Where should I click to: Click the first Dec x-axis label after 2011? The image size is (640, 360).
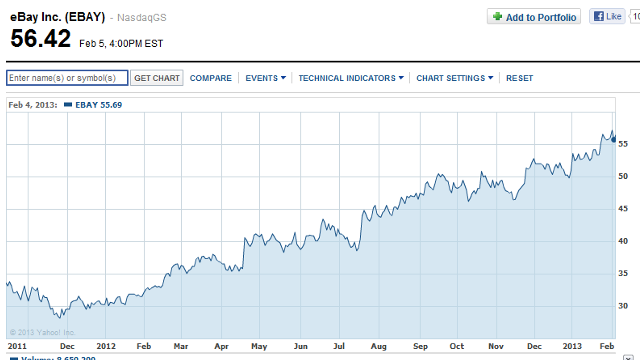[67, 346]
